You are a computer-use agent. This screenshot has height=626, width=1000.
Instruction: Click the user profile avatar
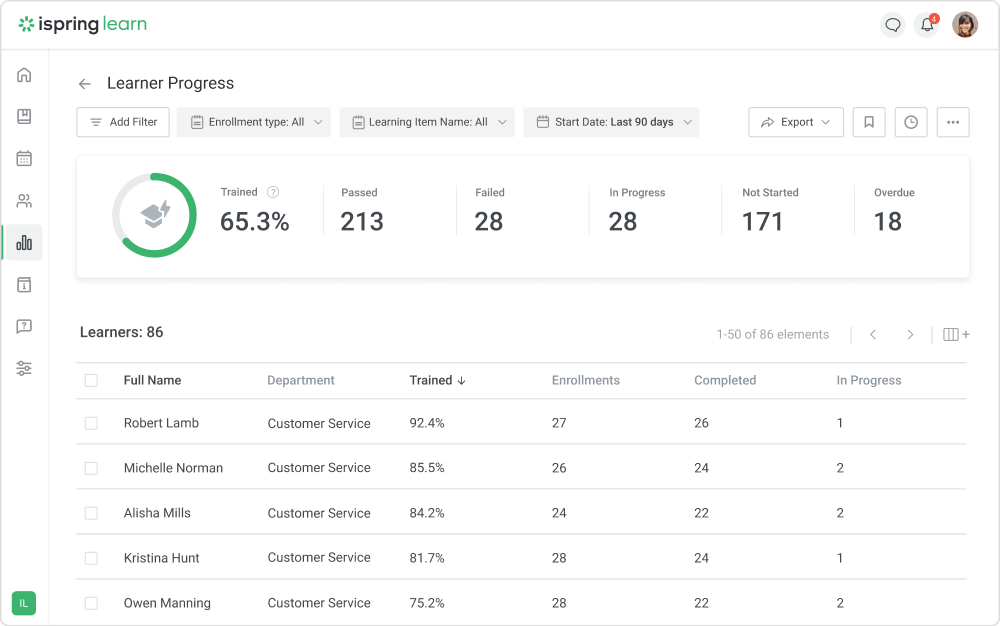(x=965, y=25)
